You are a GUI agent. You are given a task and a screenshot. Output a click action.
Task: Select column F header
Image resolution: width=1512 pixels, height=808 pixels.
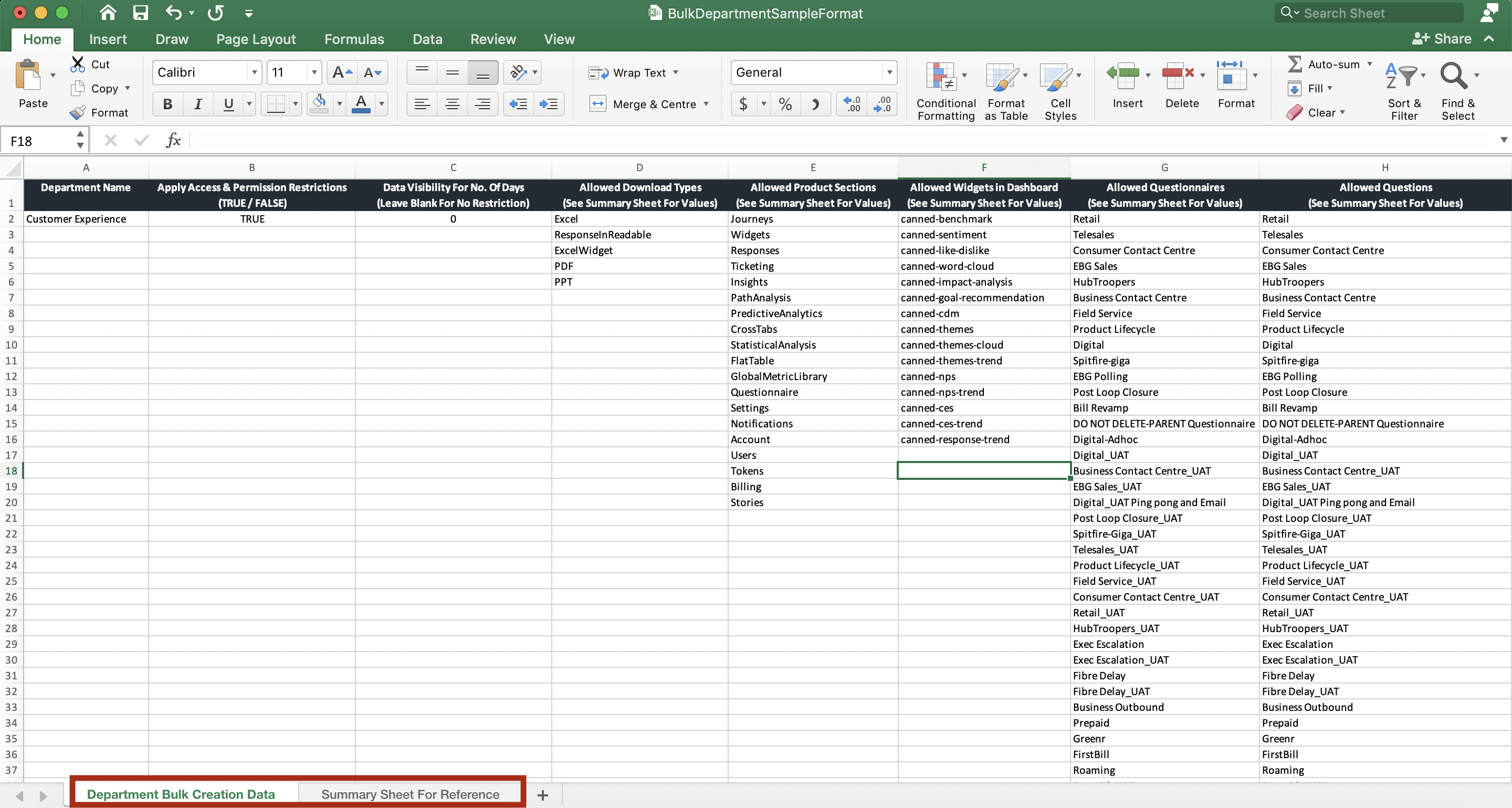984,167
